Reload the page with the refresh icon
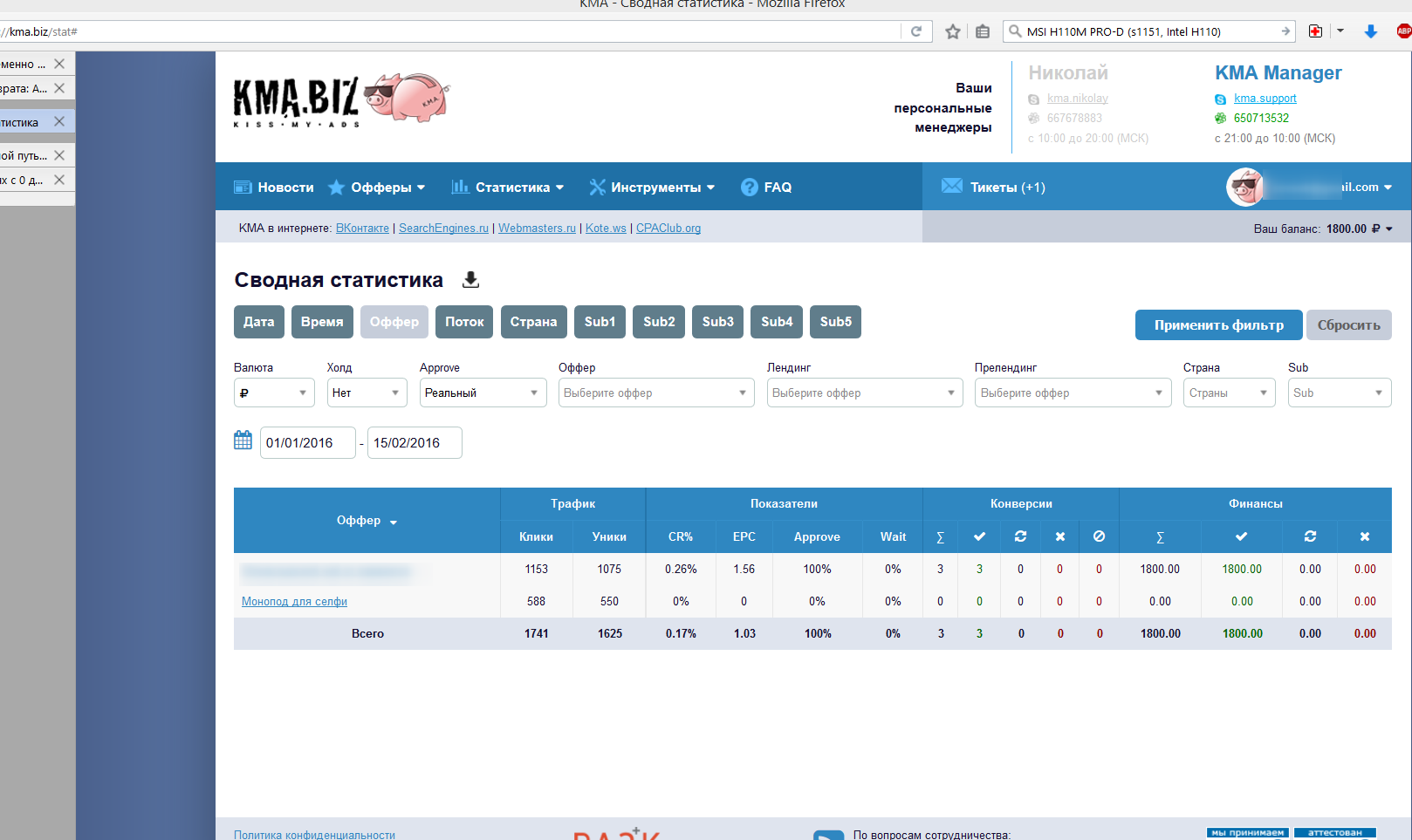 [916, 32]
